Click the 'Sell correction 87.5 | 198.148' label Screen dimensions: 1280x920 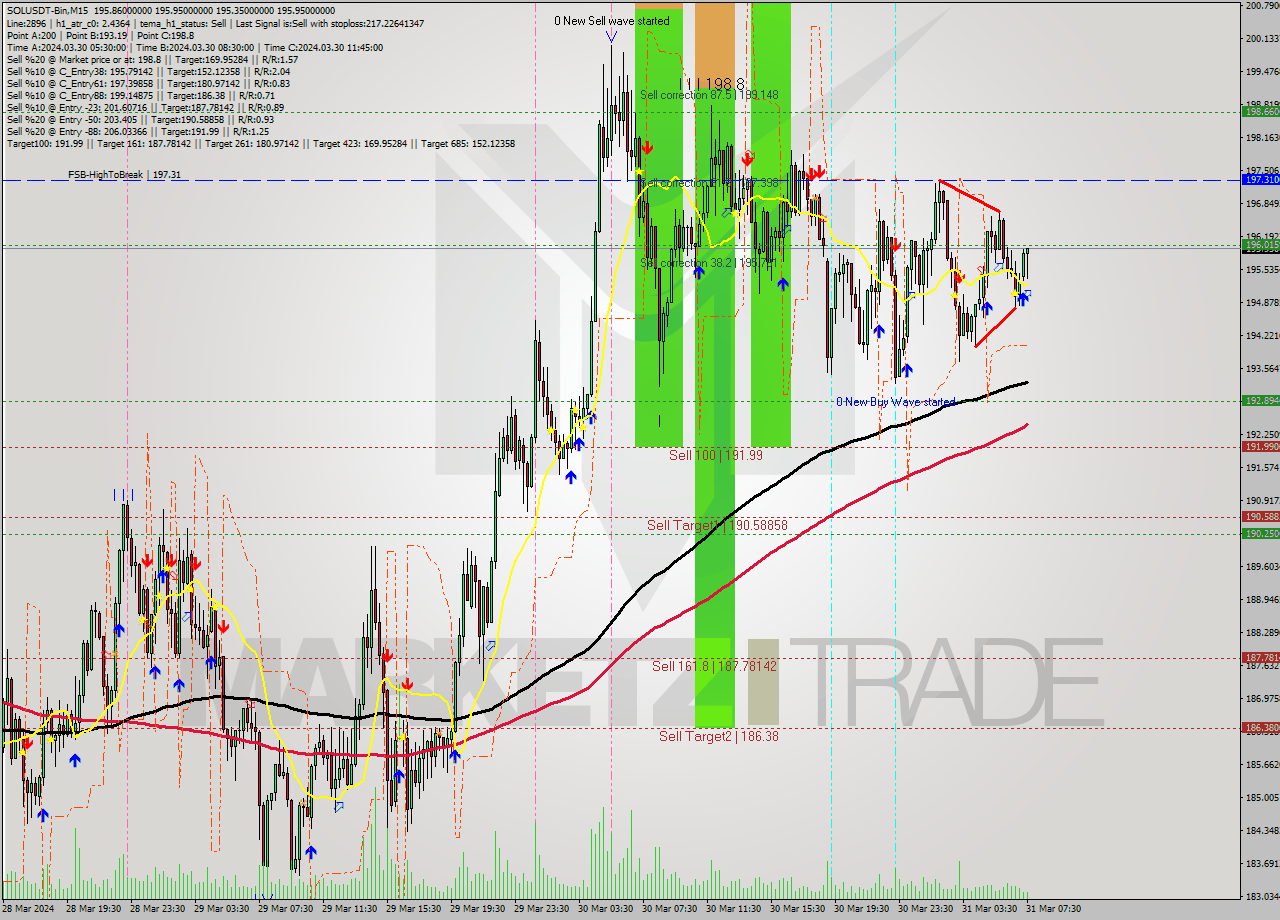(709, 95)
